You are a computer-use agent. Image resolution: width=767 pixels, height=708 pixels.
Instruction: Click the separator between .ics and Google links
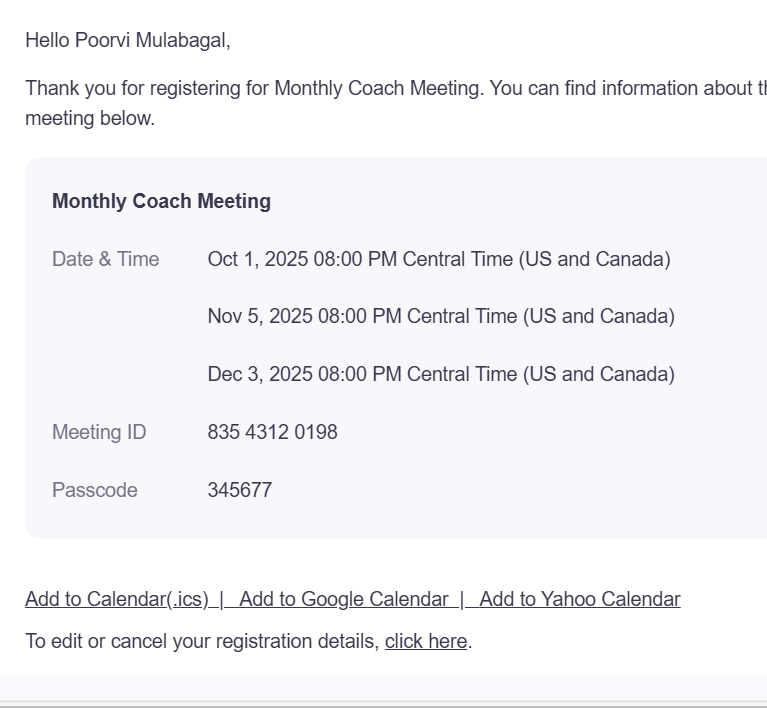pyautogui.click(x=224, y=599)
